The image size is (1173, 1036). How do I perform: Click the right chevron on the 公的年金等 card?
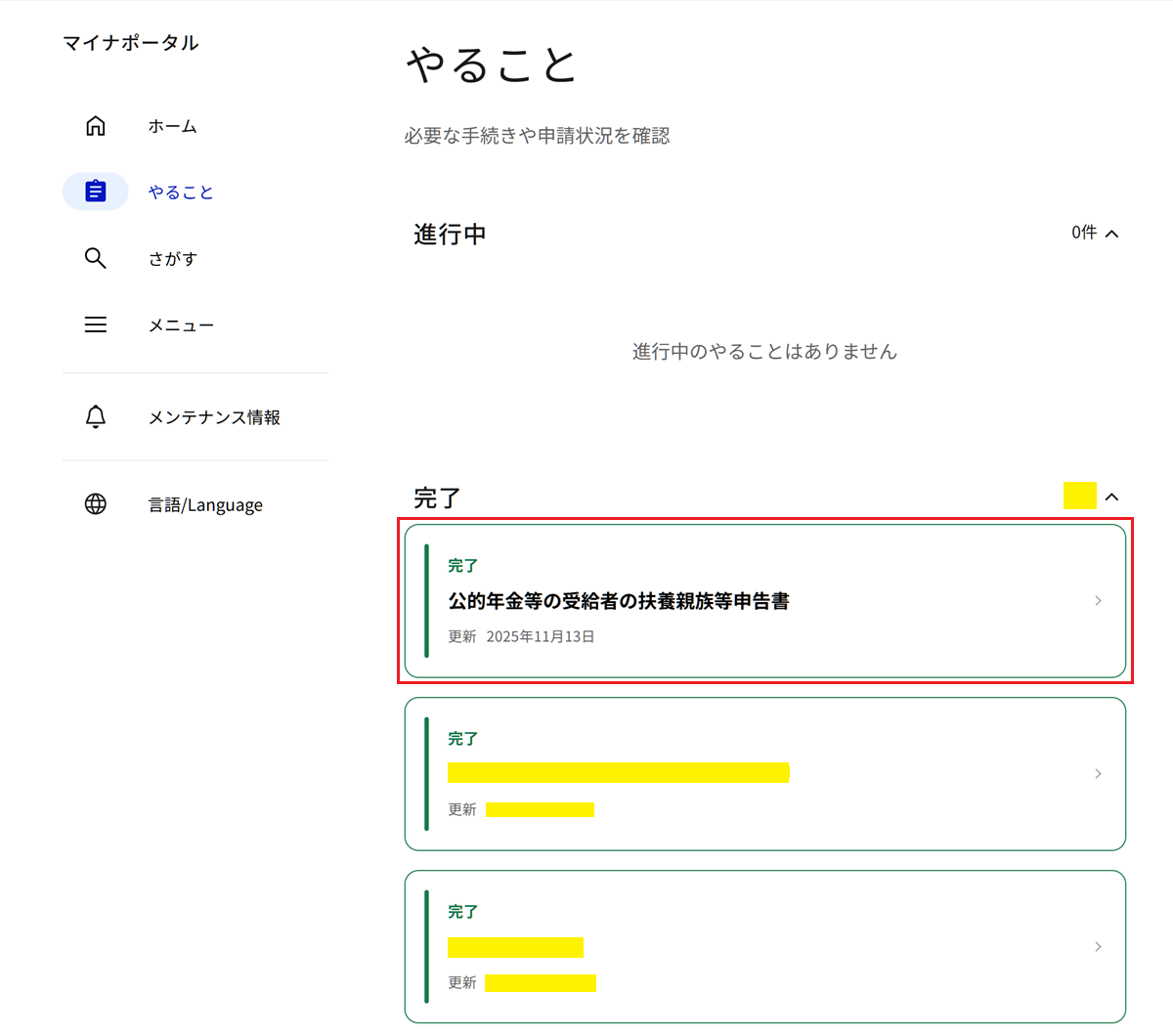pos(1098,601)
